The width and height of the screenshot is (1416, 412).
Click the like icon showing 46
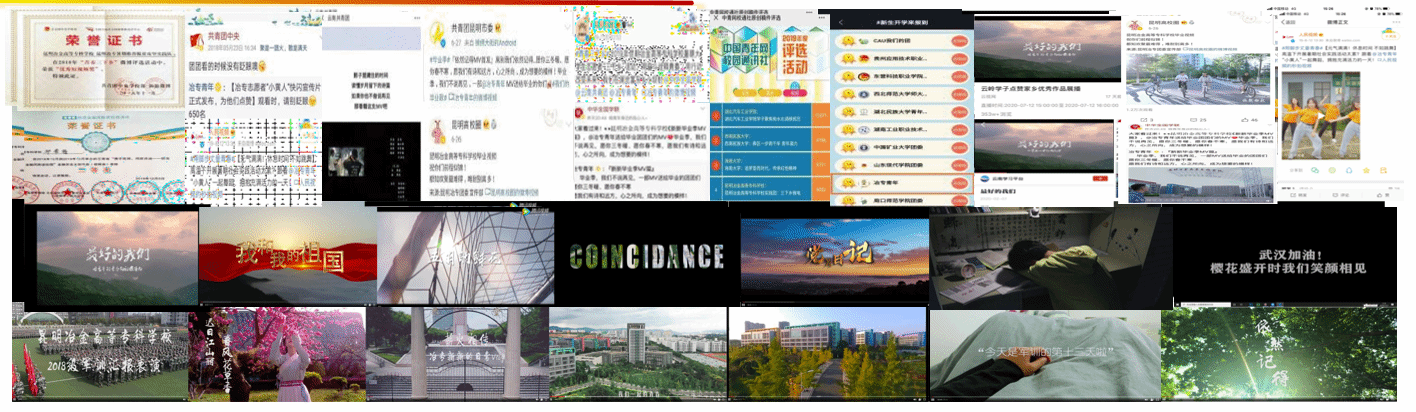1243,119
